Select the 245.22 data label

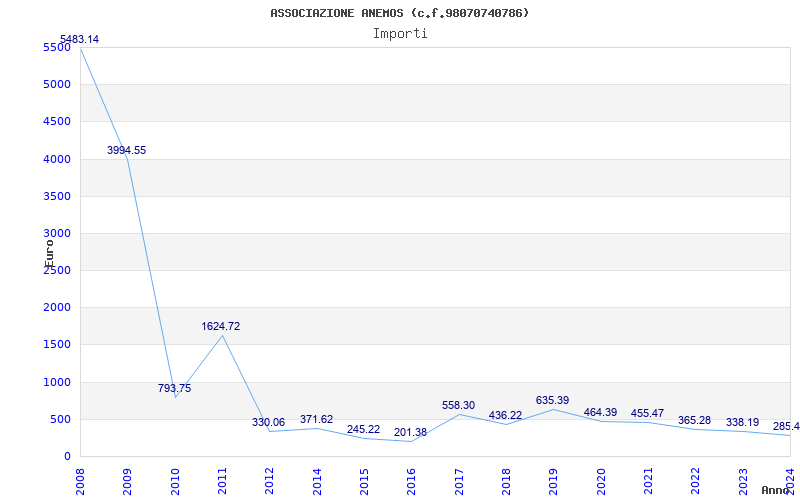pyautogui.click(x=363, y=430)
